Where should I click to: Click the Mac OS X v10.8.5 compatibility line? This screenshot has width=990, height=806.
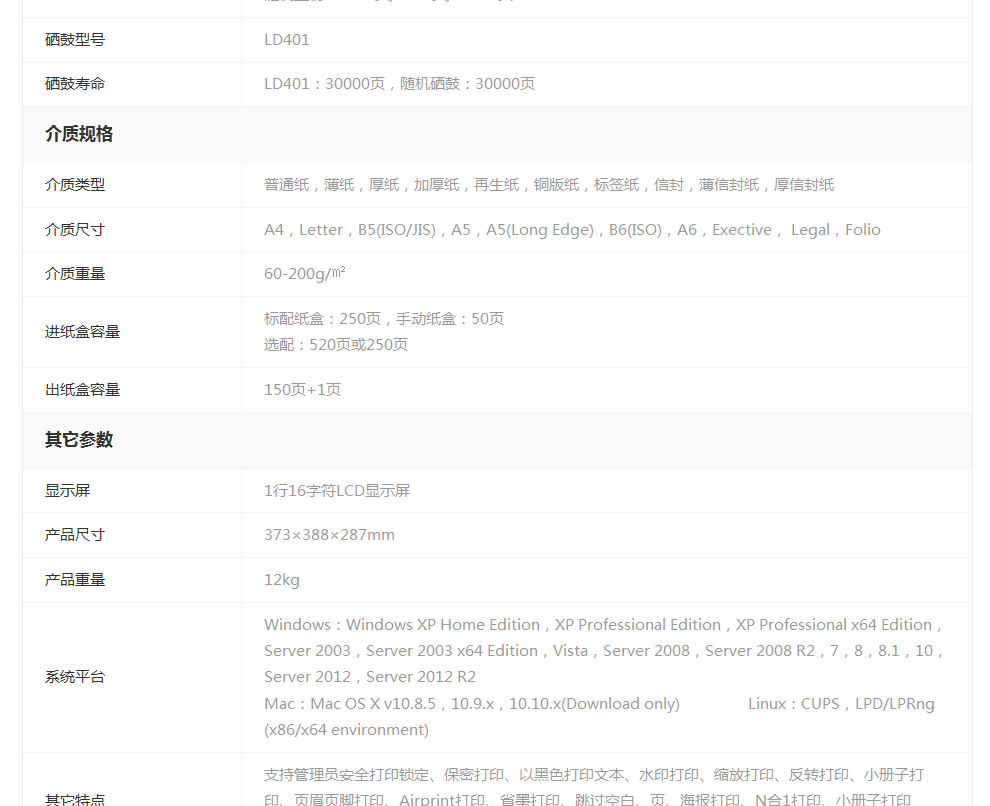point(472,704)
